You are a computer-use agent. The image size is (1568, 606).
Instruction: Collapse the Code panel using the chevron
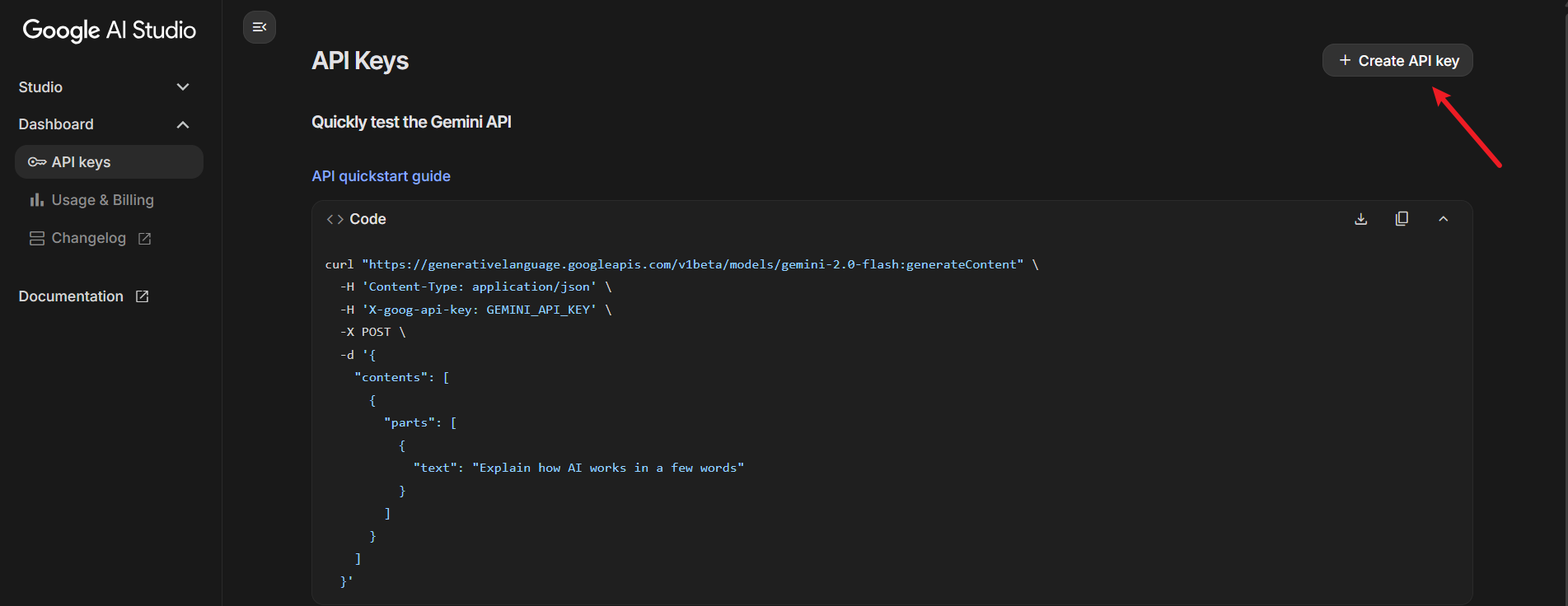1444,219
